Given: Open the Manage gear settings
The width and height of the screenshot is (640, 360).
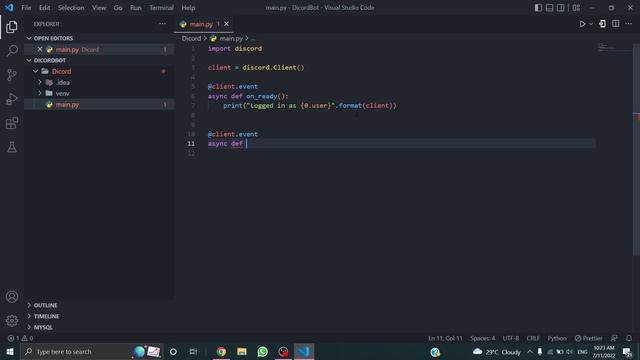Looking at the screenshot, I should [x=12, y=321].
